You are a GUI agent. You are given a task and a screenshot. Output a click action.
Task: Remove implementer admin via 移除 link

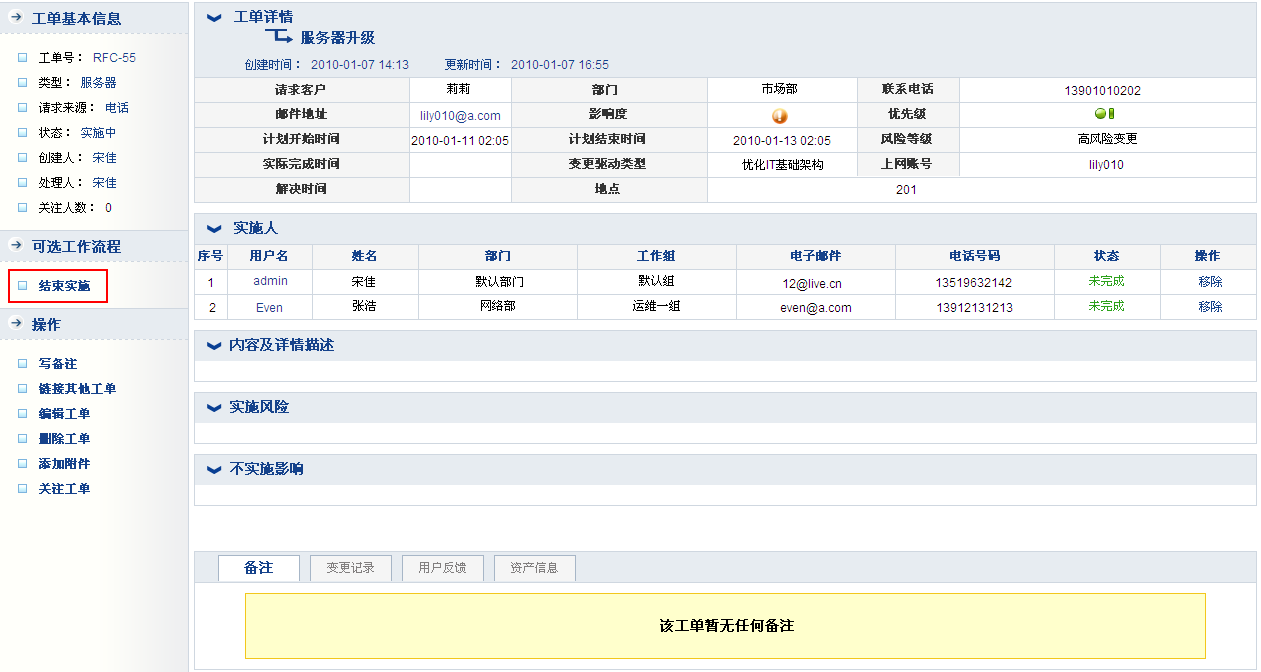pyautogui.click(x=1210, y=282)
